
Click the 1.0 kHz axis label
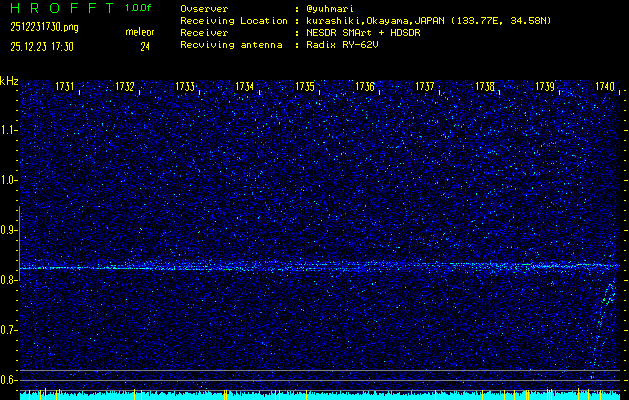click(9, 180)
